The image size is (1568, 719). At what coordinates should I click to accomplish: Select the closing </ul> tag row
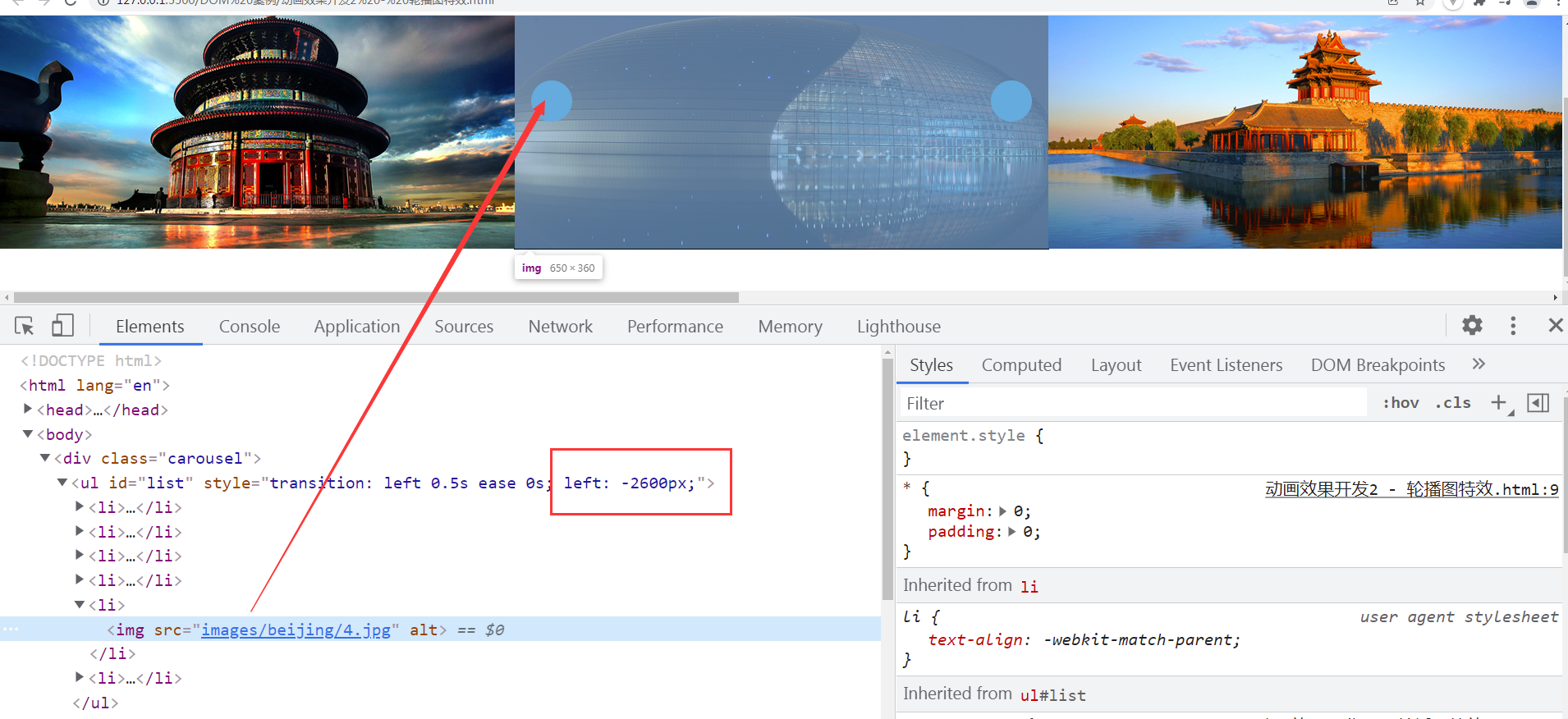95,703
